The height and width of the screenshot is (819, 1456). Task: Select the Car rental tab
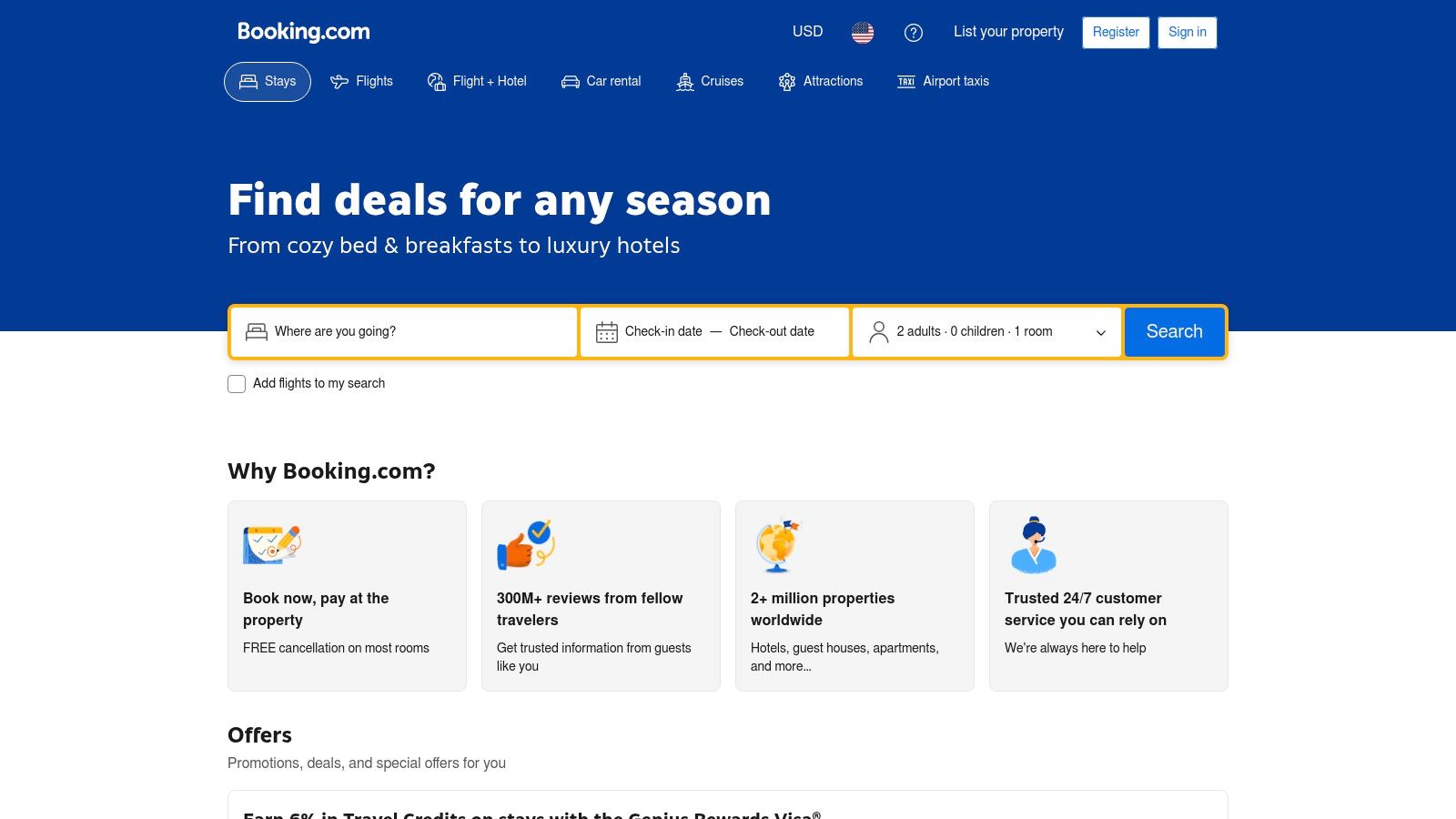pyautogui.click(x=602, y=82)
